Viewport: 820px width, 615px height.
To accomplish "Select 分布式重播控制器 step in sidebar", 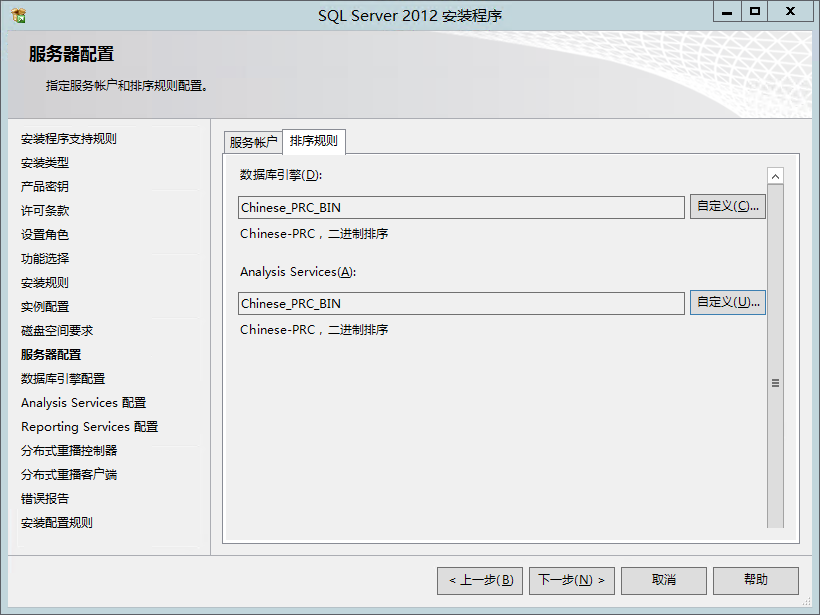I will coord(69,451).
